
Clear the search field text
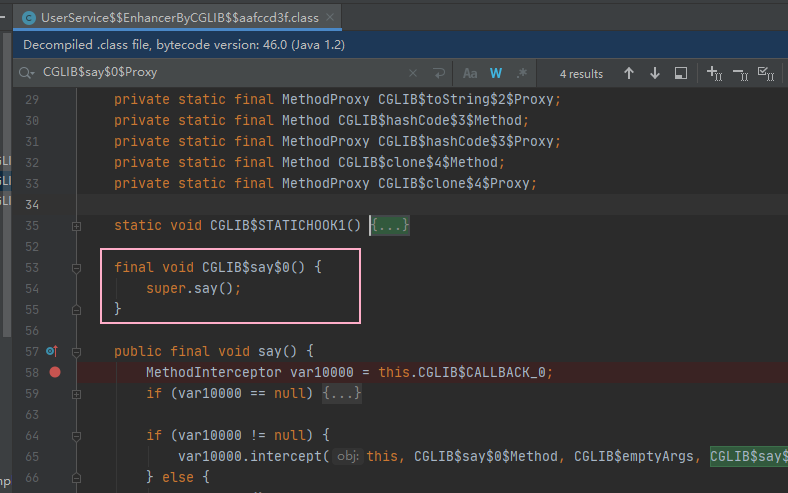[413, 73]
